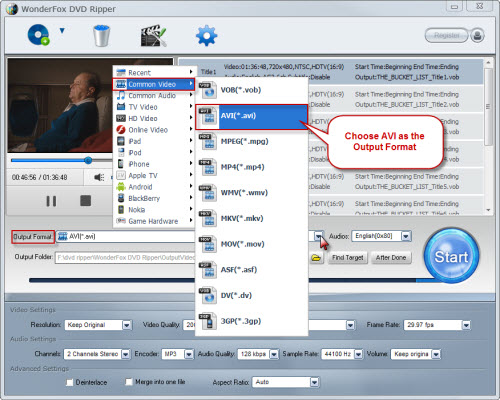Choose AVI(*.avi) format
Screen dimensions: 500x400
tap(252, 116)
